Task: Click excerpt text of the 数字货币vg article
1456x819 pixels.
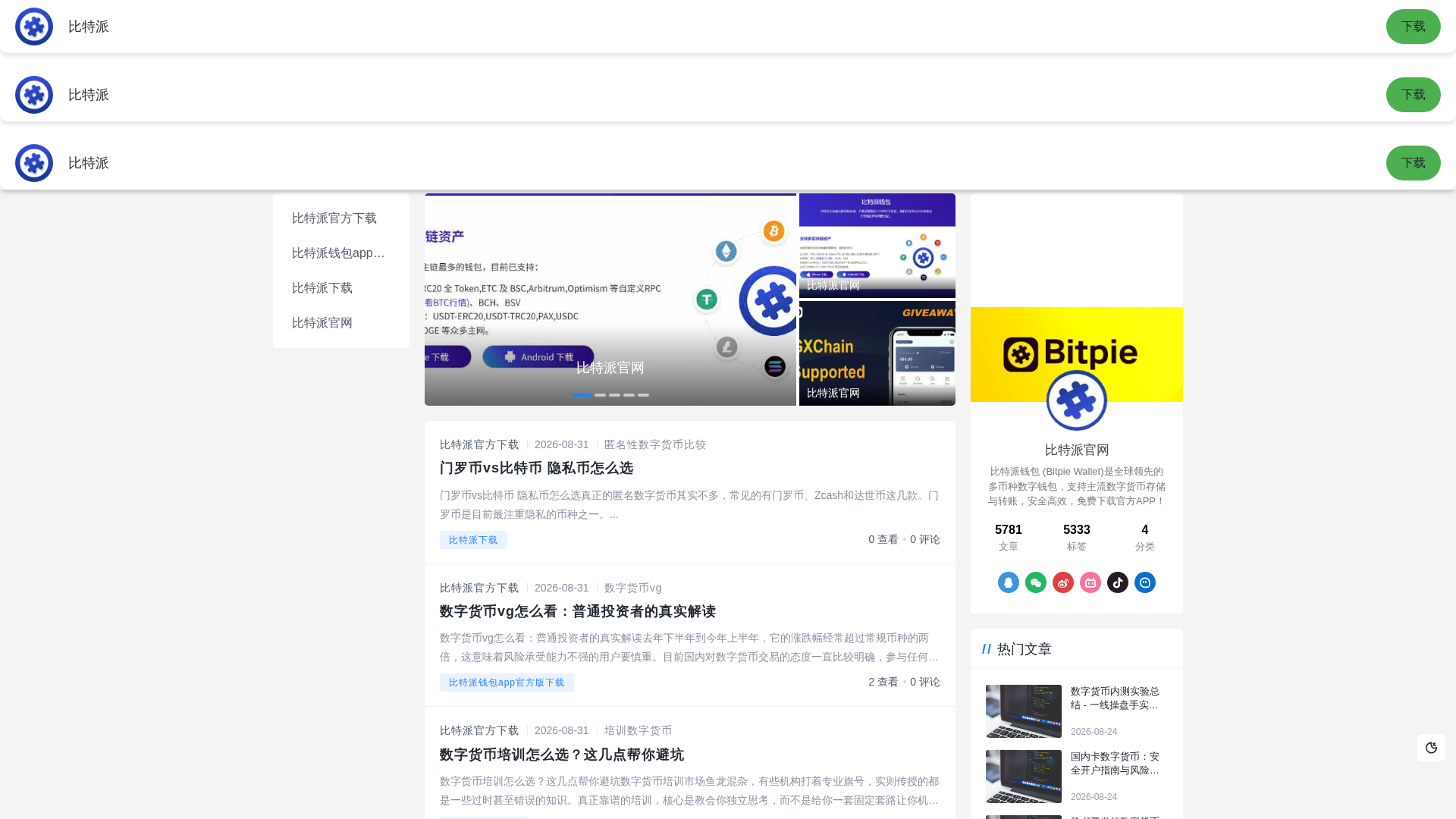Action: (x=689, y=648)
